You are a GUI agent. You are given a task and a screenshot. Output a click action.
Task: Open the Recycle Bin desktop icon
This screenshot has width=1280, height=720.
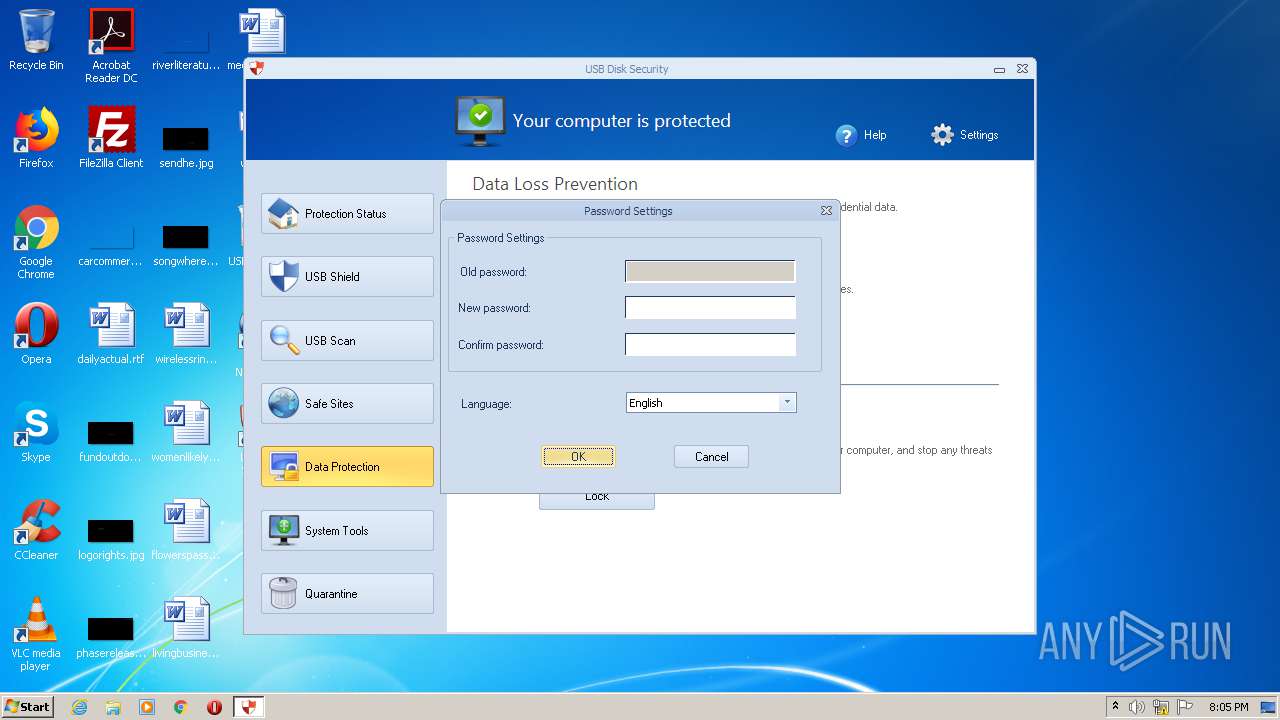[36, 40]
